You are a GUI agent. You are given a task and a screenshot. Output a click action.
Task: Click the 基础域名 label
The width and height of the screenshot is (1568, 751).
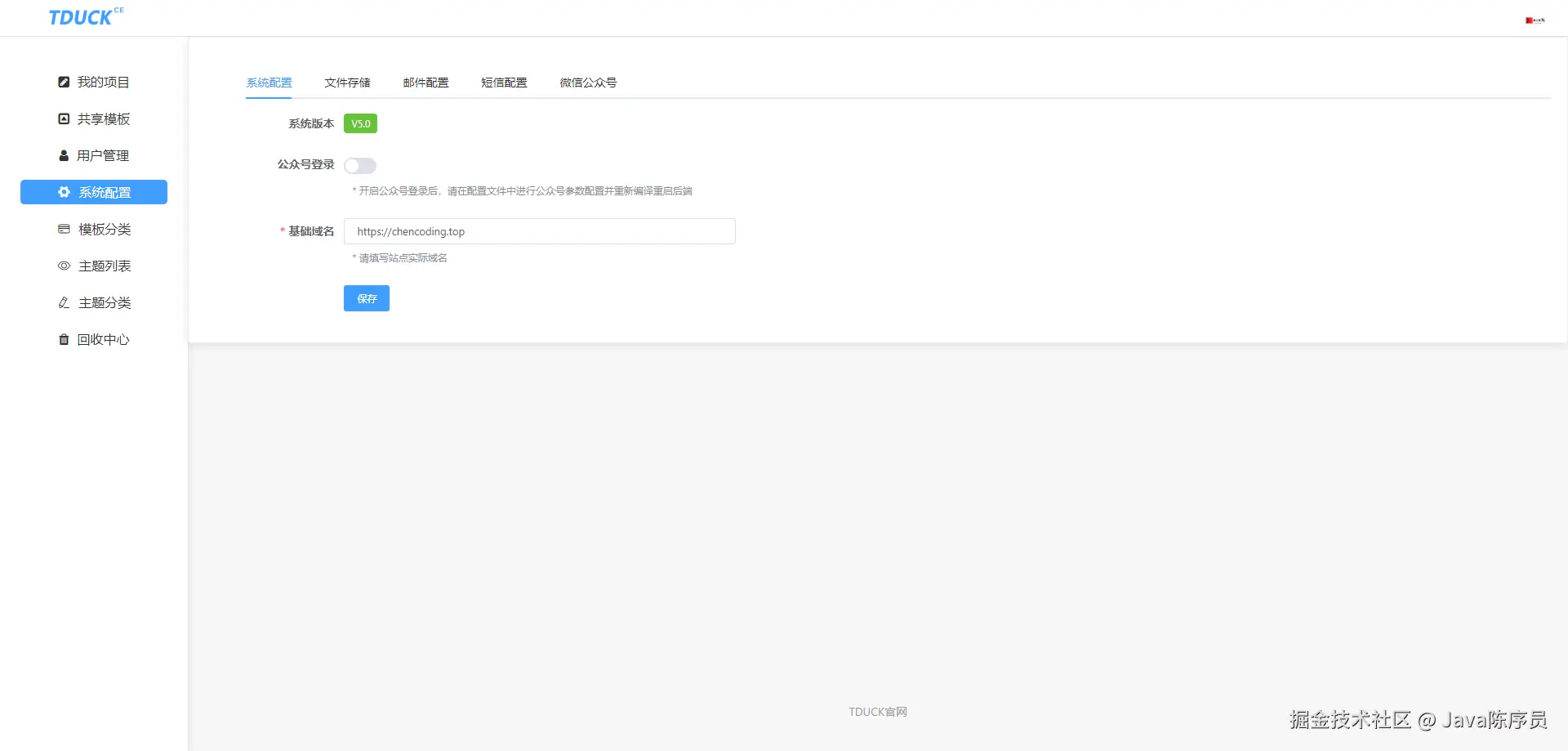pos(311,231)
